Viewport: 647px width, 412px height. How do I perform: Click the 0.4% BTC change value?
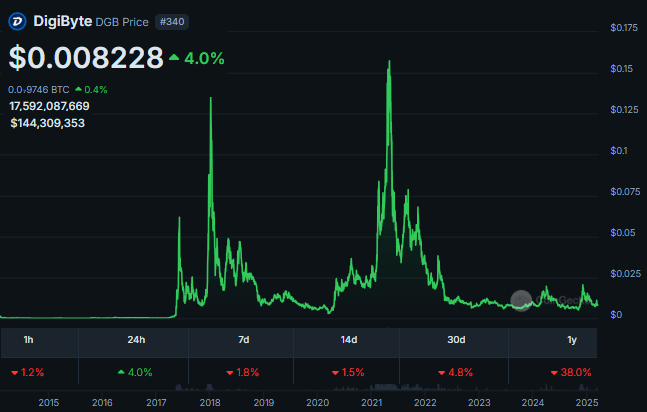[91, 90]
